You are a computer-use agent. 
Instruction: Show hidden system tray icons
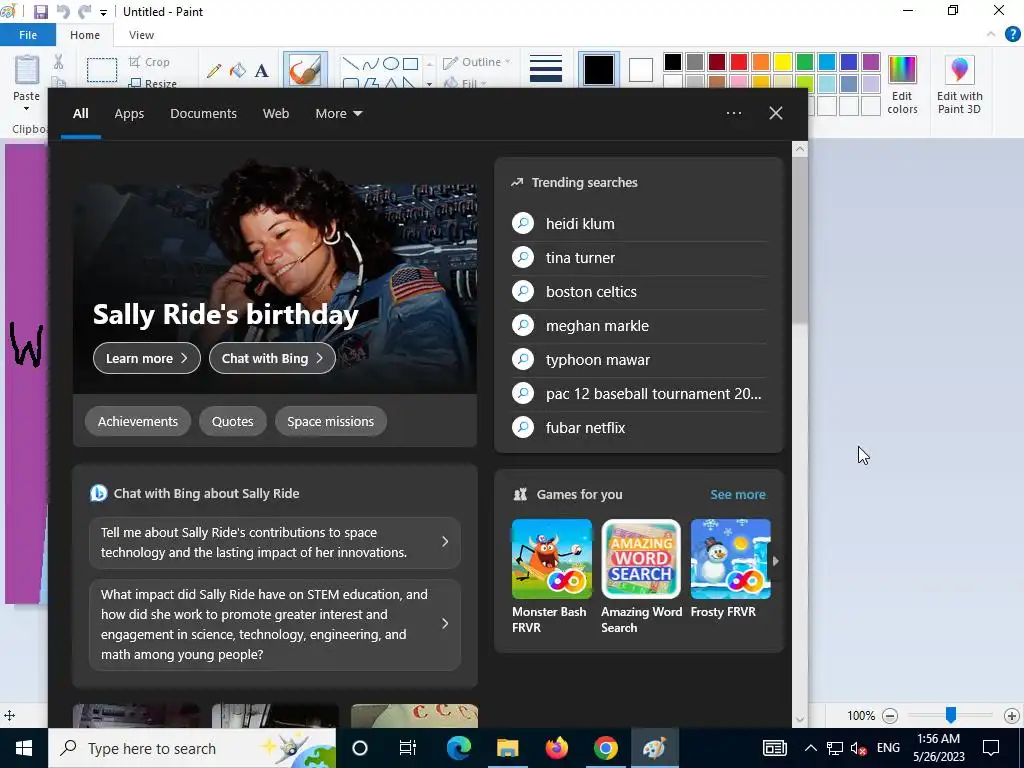[810, 748]
